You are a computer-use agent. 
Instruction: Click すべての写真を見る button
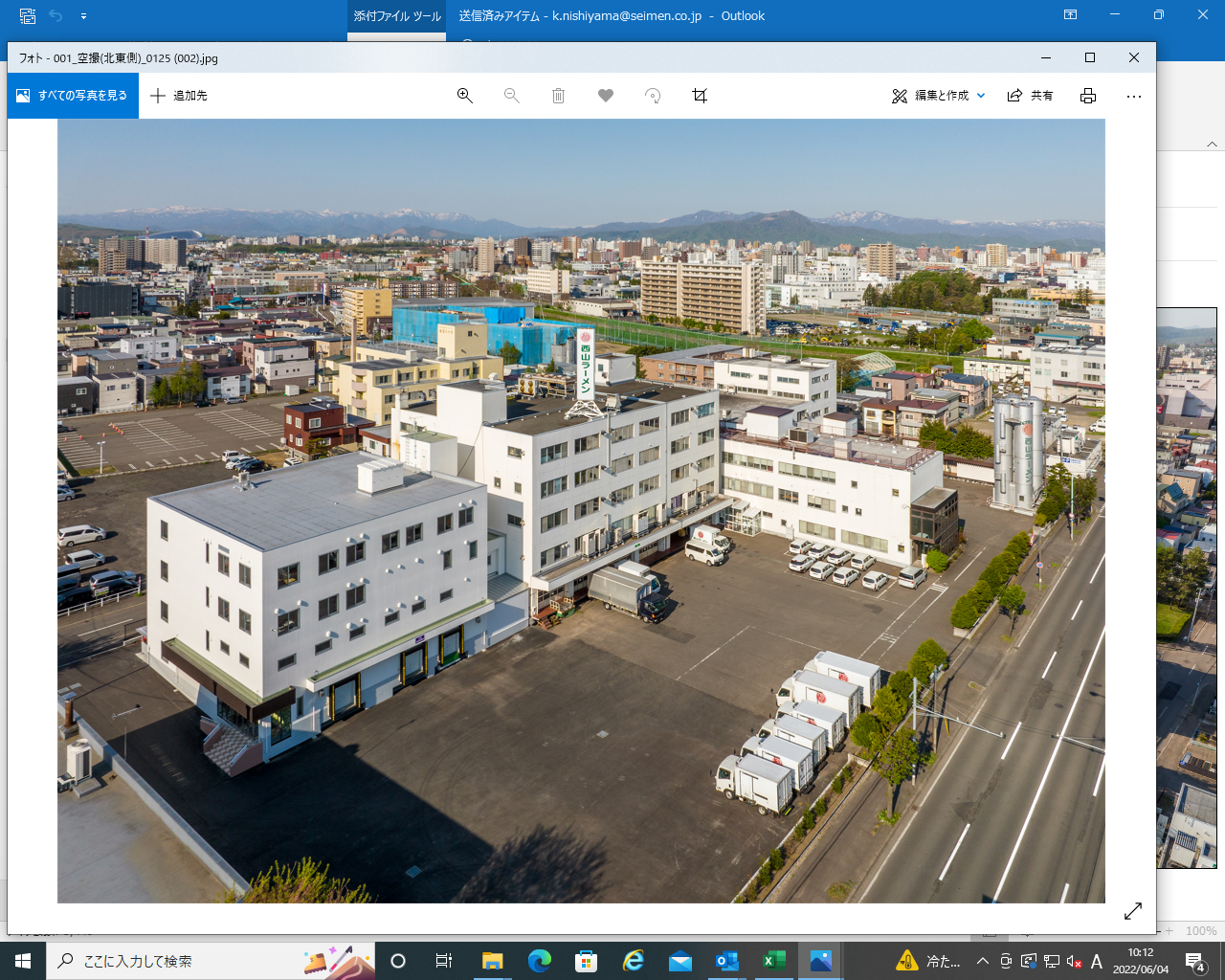click(73, 96)
